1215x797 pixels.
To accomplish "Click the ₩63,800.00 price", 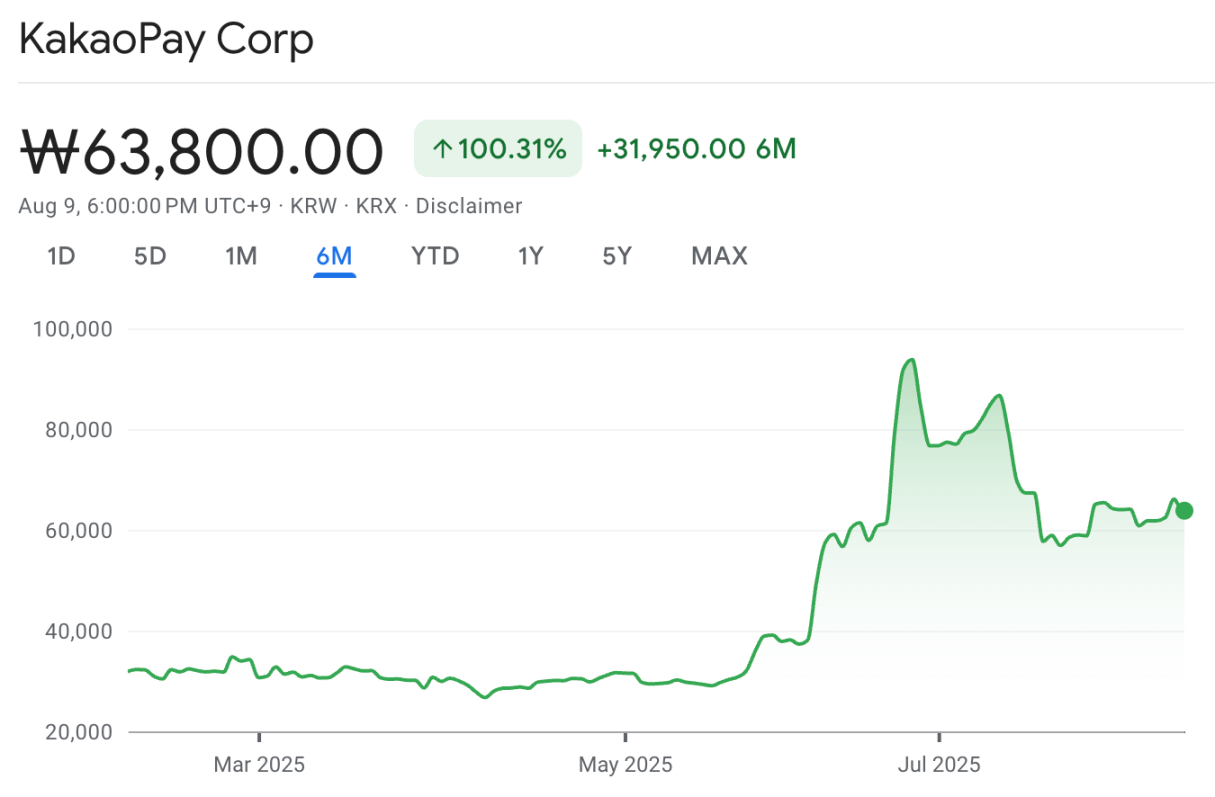I will click(202, 151).
